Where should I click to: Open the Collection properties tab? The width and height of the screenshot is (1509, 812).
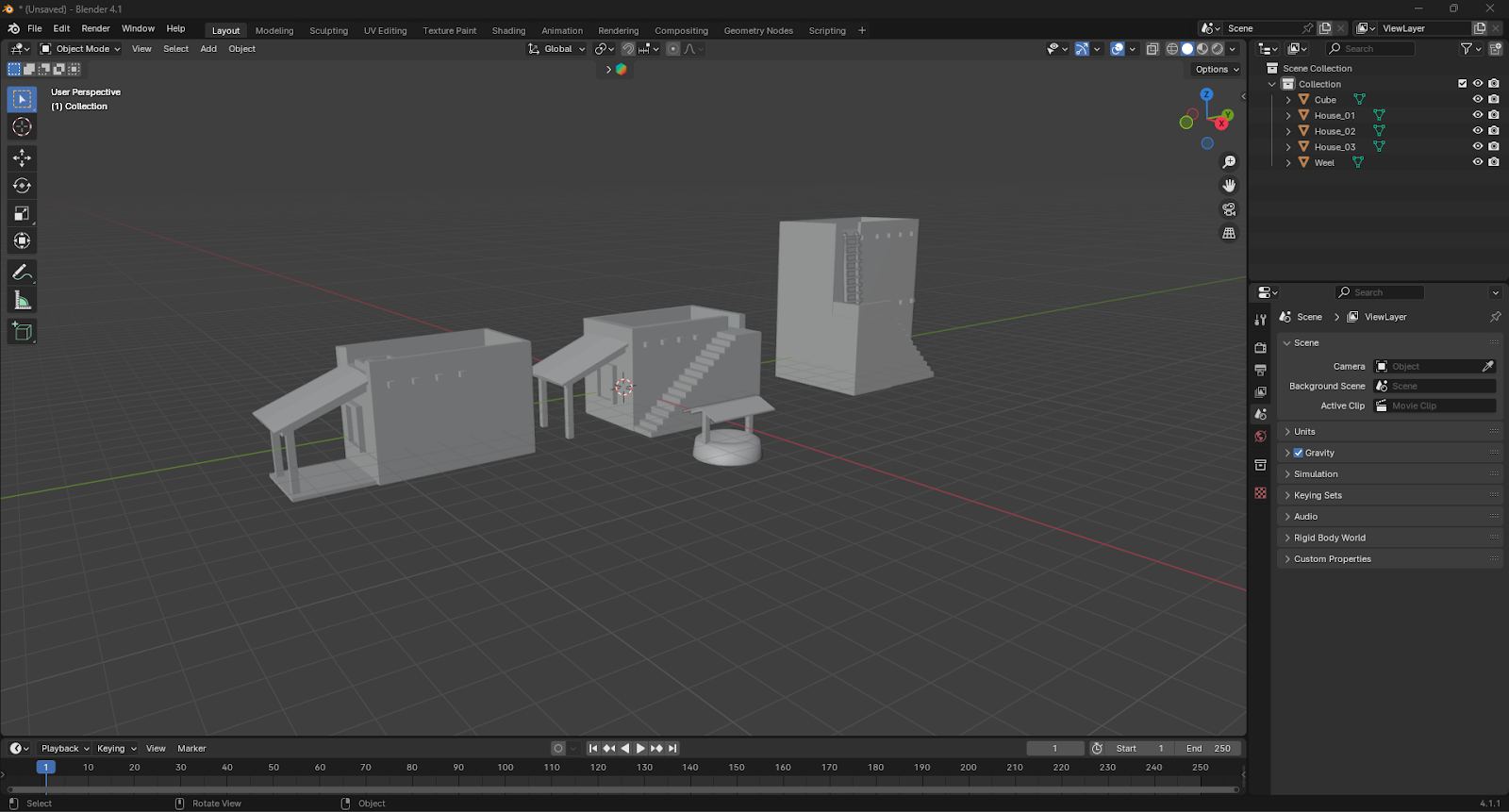coord(1260,465)
